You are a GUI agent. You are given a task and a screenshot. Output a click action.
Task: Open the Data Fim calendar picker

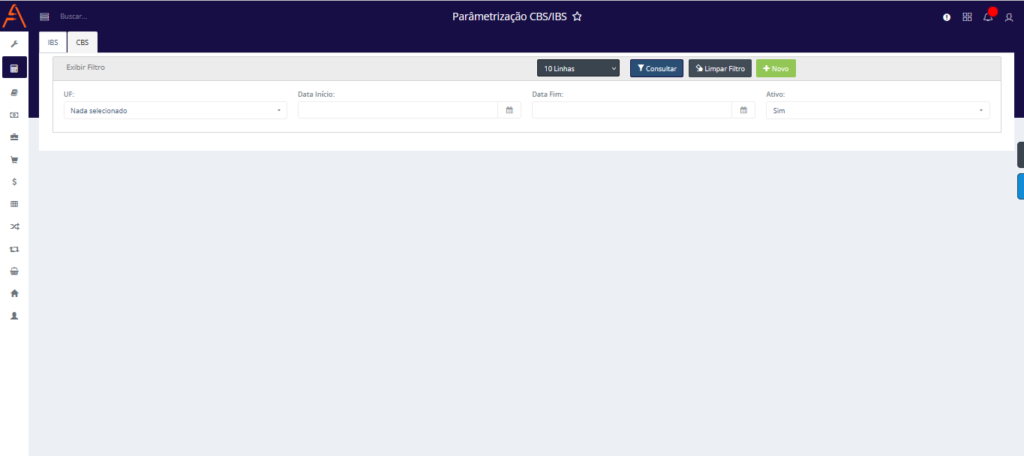743,110
